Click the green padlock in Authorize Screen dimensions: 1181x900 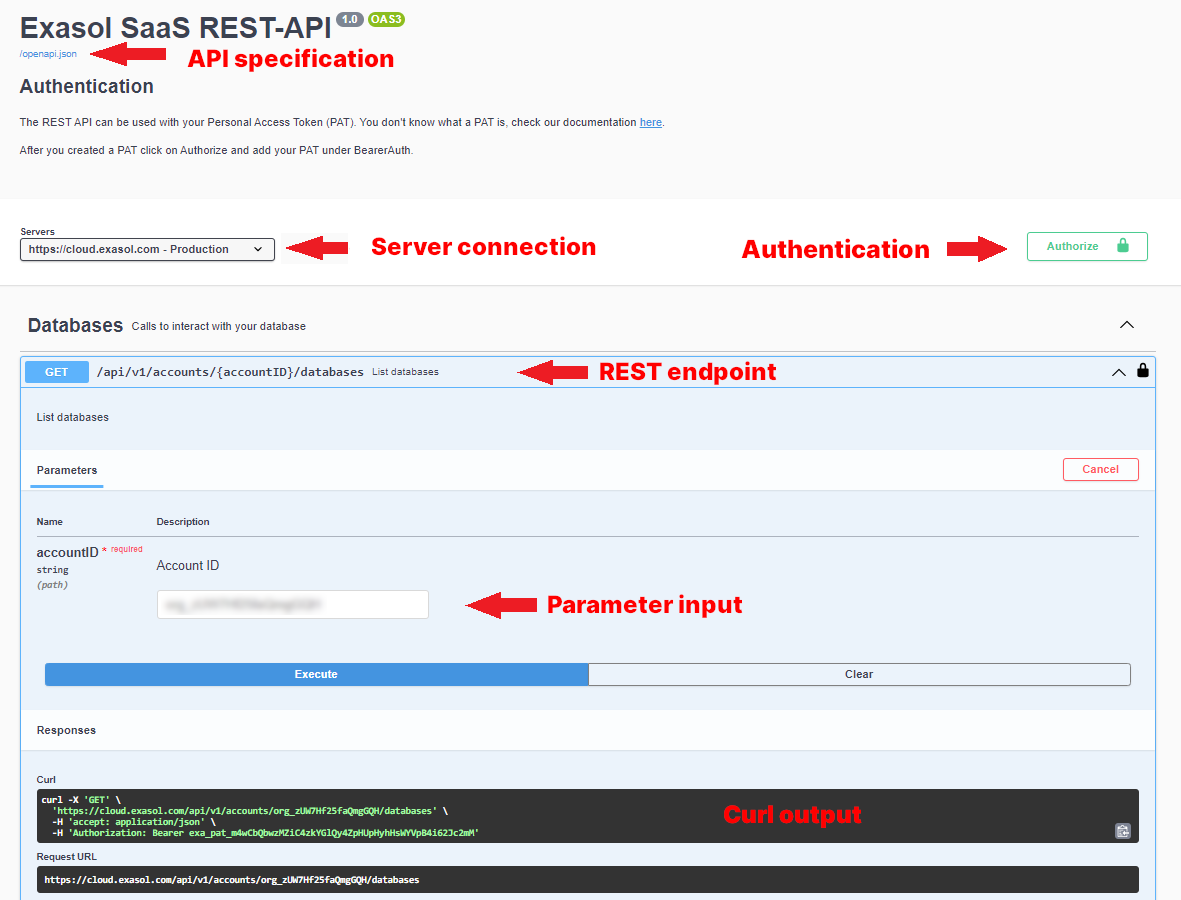pyautogui.click(x=1122, y=246)
